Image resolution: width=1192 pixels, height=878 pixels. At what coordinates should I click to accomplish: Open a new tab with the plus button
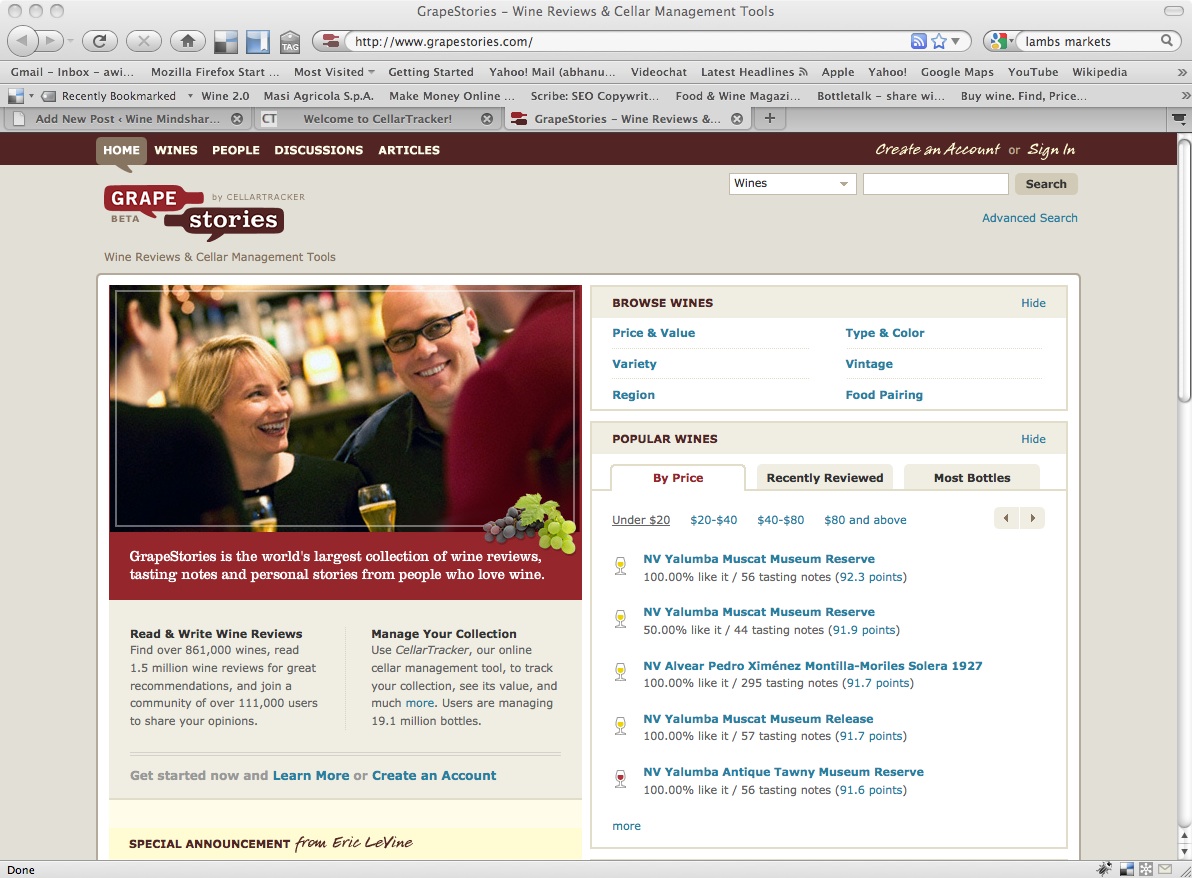point(769,118)
